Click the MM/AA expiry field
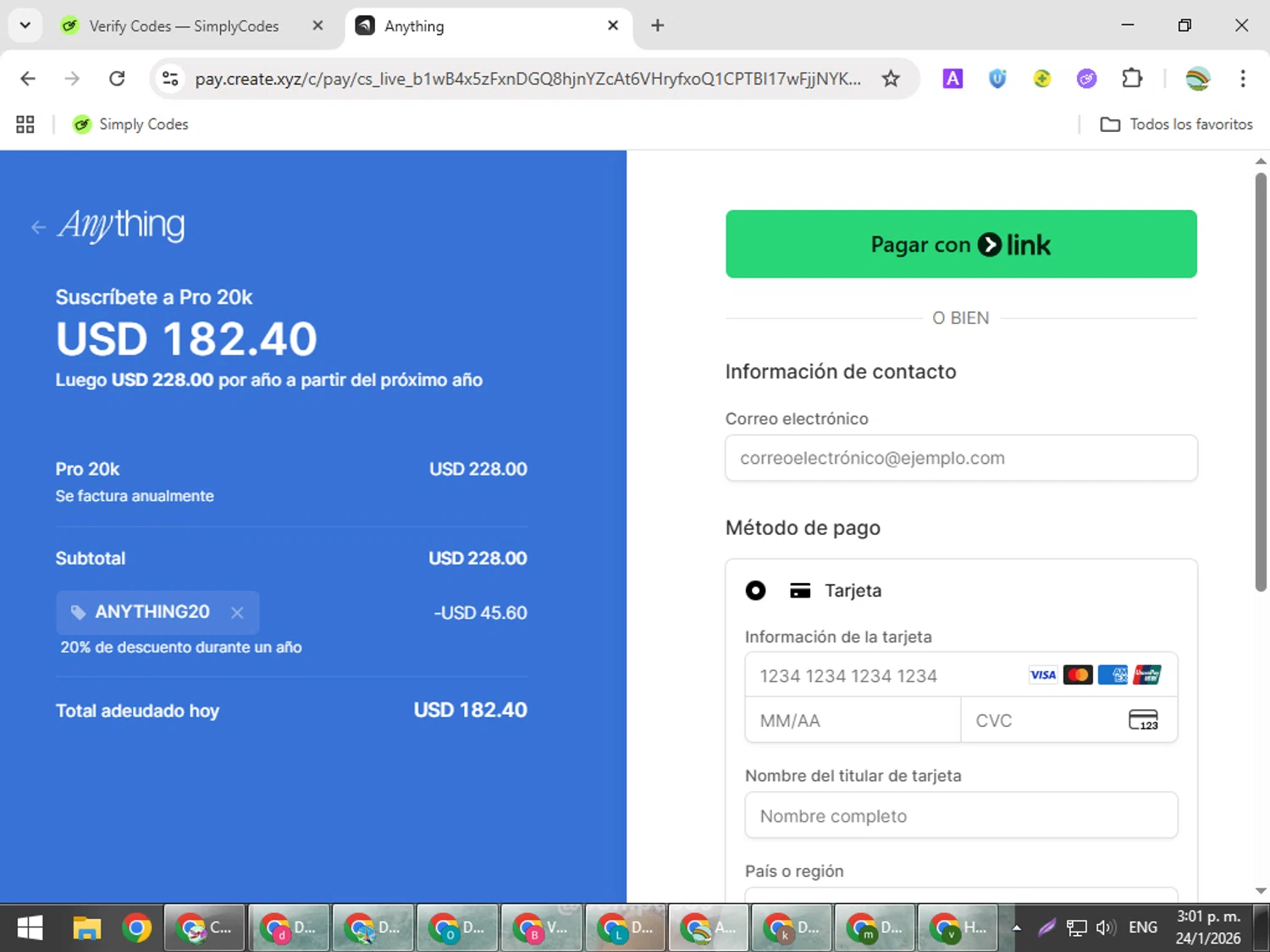 853,720
